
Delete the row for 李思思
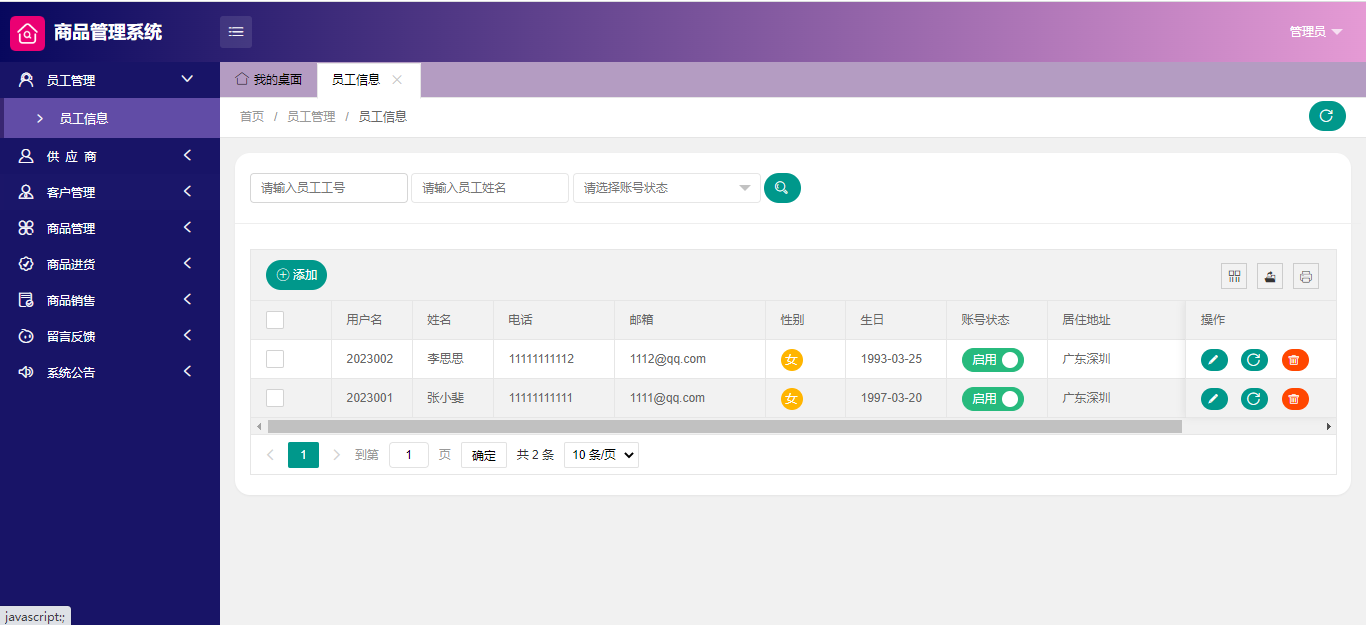click(x=1295, y=360)
